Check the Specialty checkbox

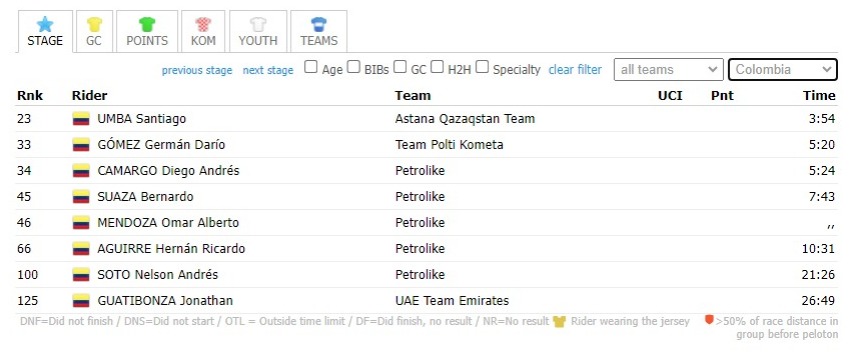pyautogui.click(x=482, y=67)
